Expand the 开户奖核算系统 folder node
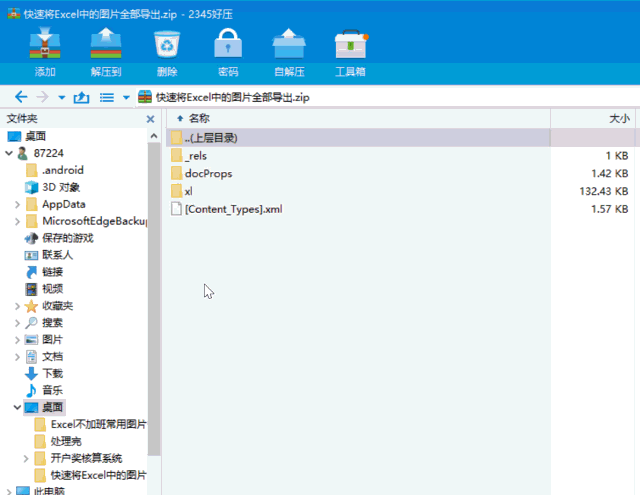 (26, 459)
